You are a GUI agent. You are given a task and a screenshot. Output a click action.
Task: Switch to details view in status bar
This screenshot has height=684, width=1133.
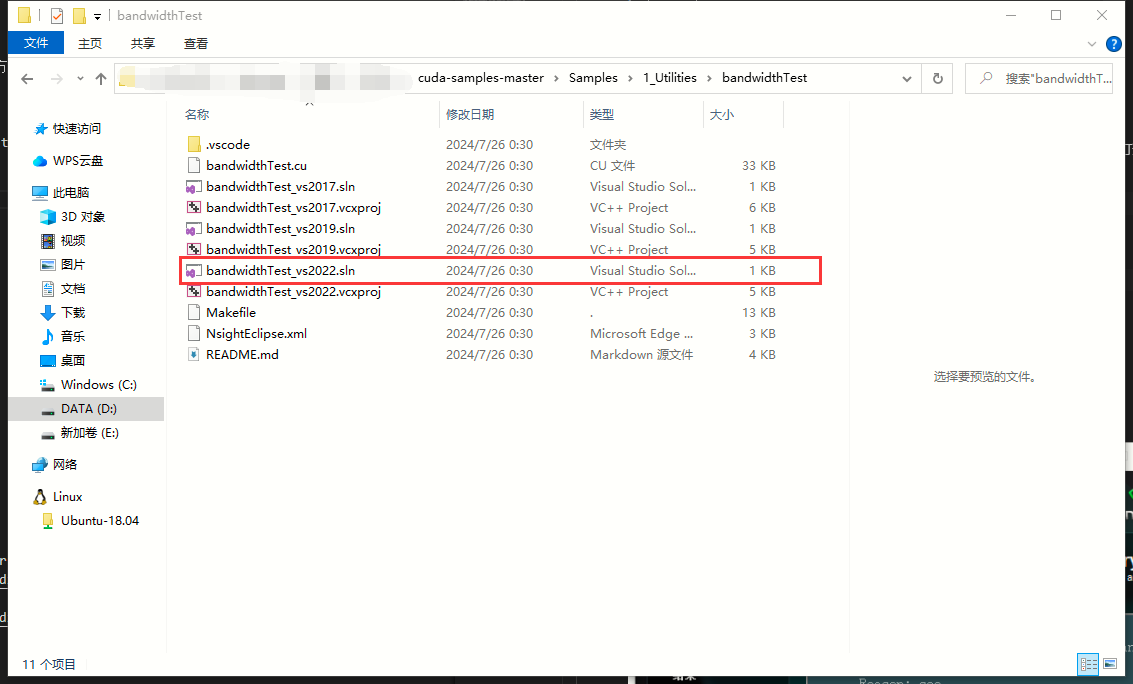(x=1088, y=664)
